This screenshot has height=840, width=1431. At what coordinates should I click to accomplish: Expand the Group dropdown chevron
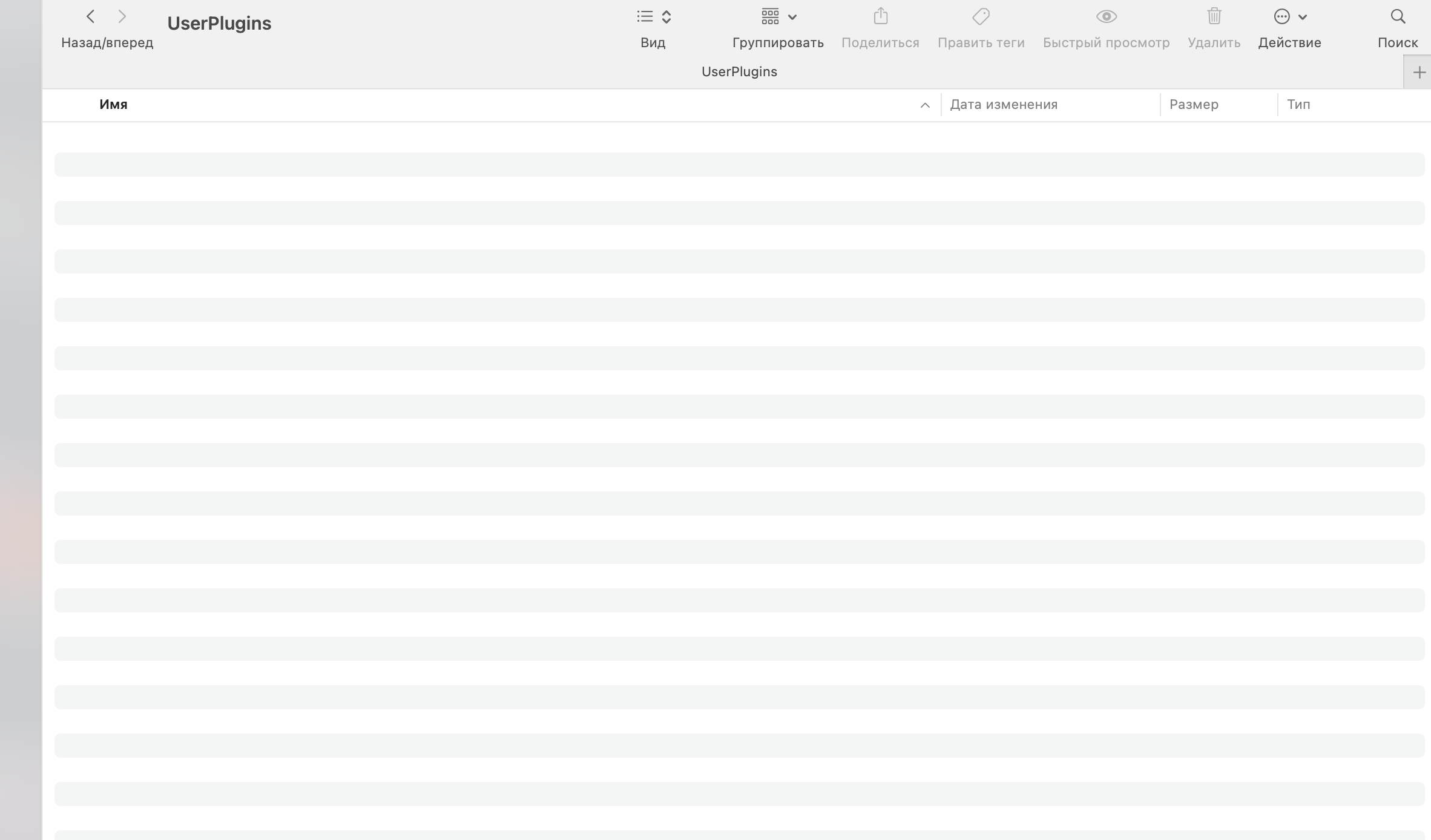792,18
